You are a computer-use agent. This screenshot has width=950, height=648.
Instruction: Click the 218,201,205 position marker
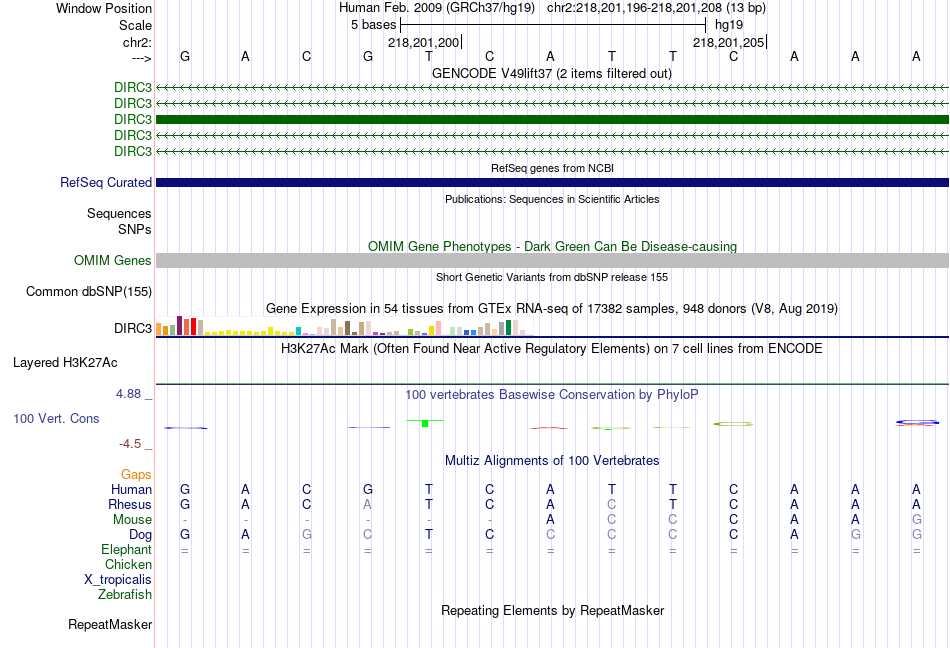(729, 42)
